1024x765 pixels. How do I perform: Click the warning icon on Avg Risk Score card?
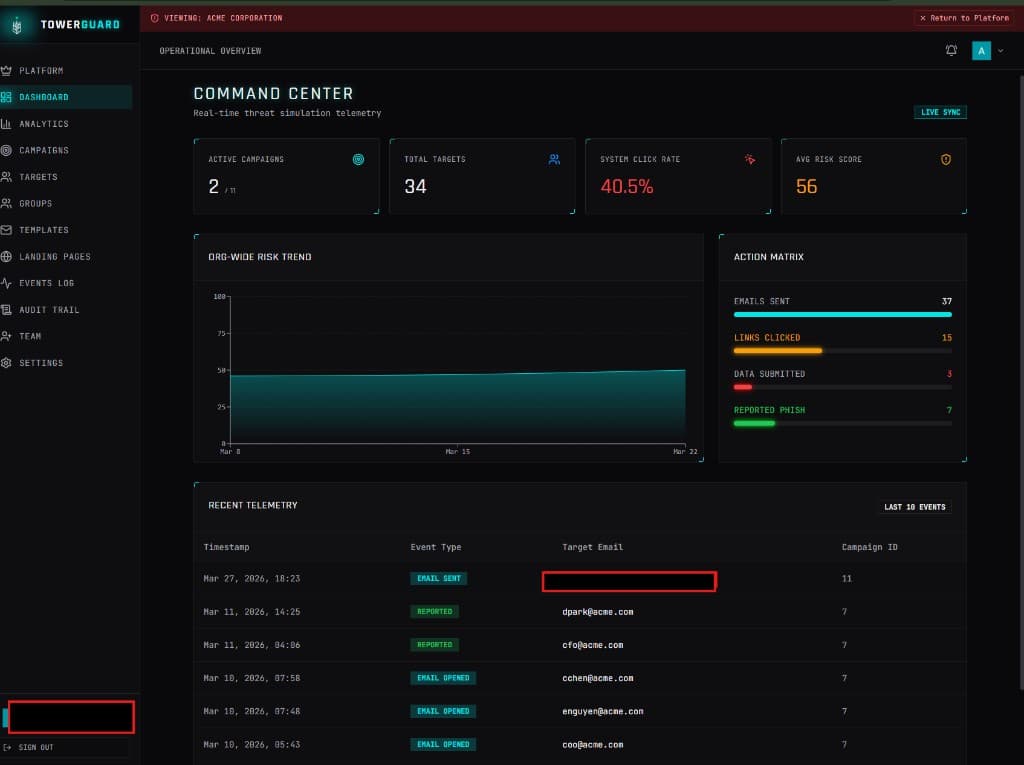947,158
